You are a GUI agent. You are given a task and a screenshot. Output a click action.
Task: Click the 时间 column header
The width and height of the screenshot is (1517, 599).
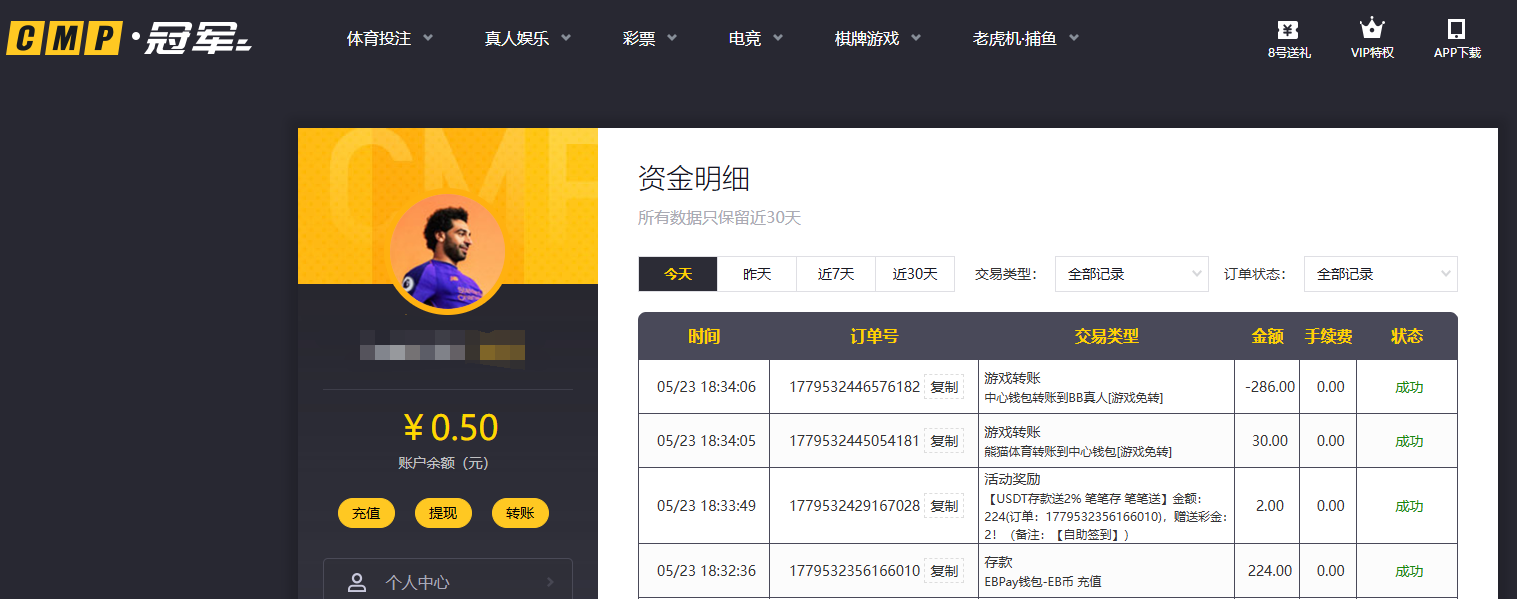pyautogui.click(x=704, y=337)
